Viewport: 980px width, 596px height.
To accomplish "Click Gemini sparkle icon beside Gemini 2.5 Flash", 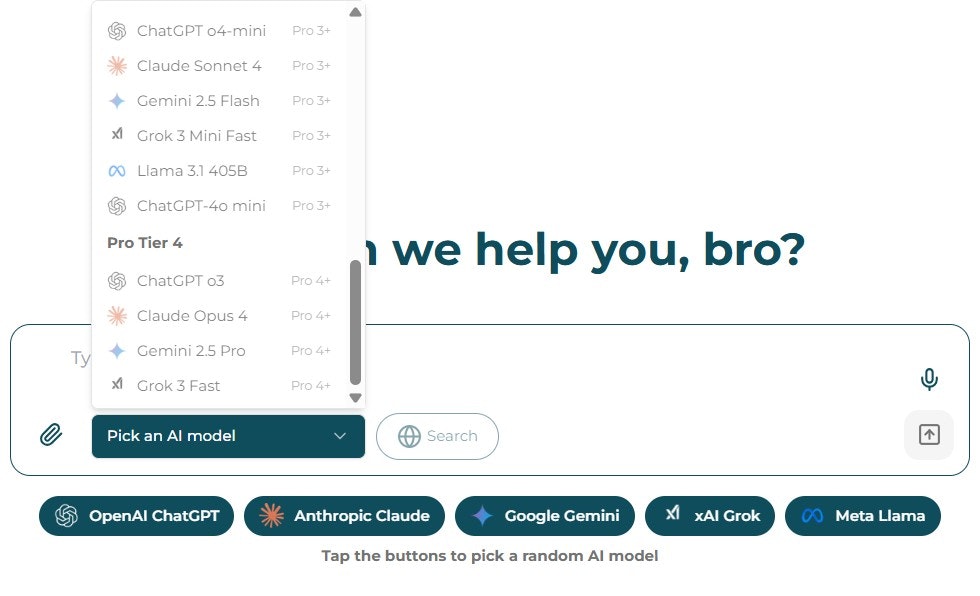I will coord(117,101).
